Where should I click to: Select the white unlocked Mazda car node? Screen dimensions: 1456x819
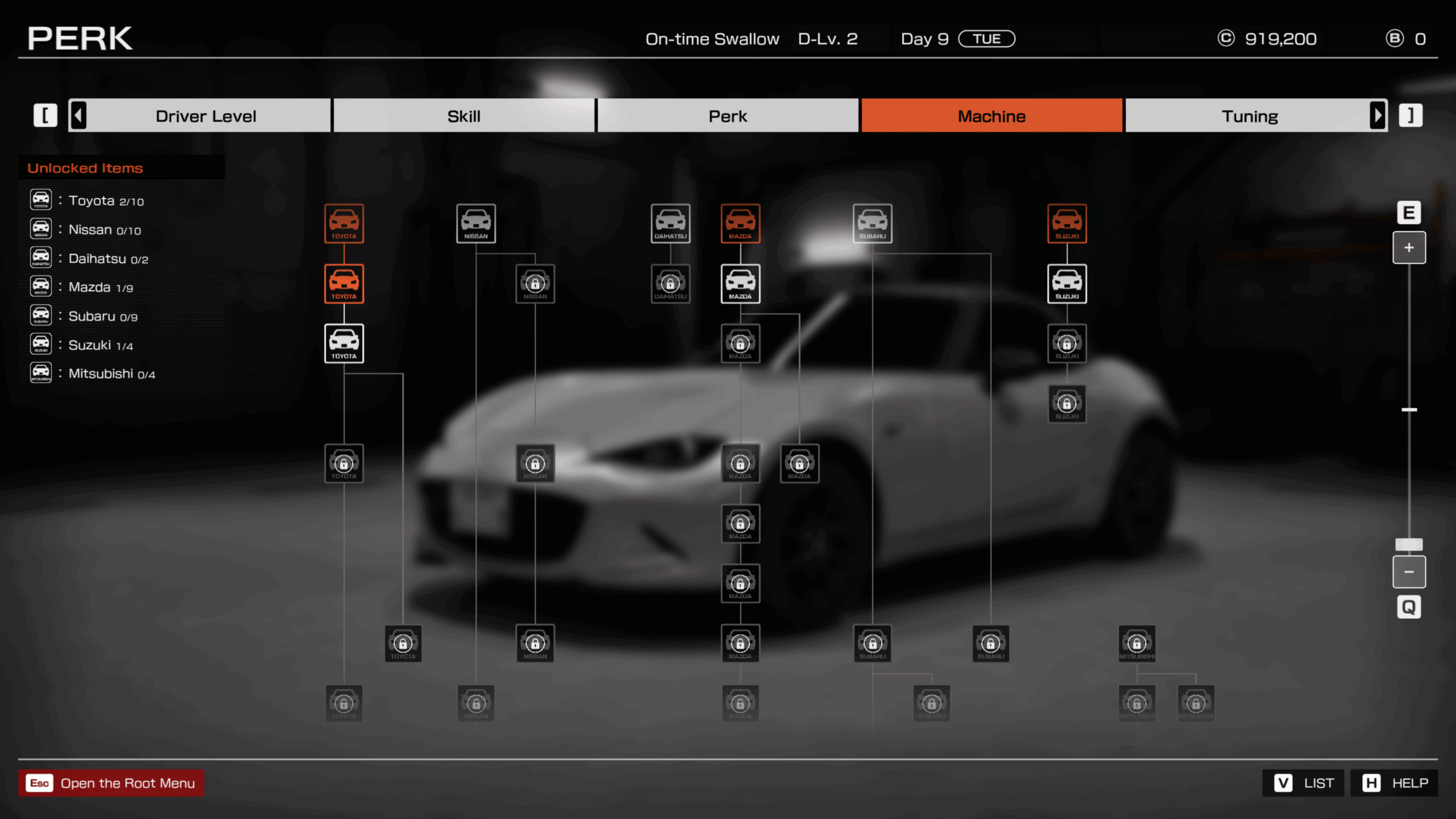pos(740,283)
